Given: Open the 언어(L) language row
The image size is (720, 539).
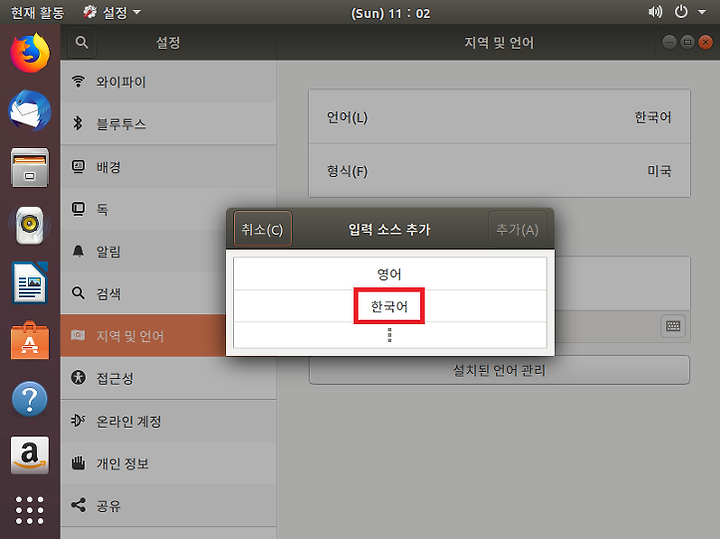Looking at the screenshot, I should pyautogui.click(x=499, y=117).
